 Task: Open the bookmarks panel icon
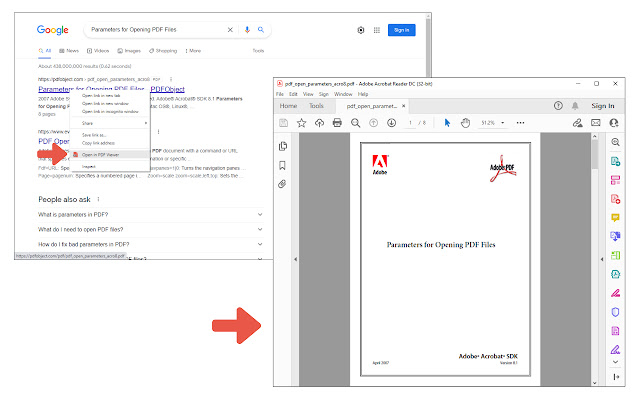click(x=282, y=165)
